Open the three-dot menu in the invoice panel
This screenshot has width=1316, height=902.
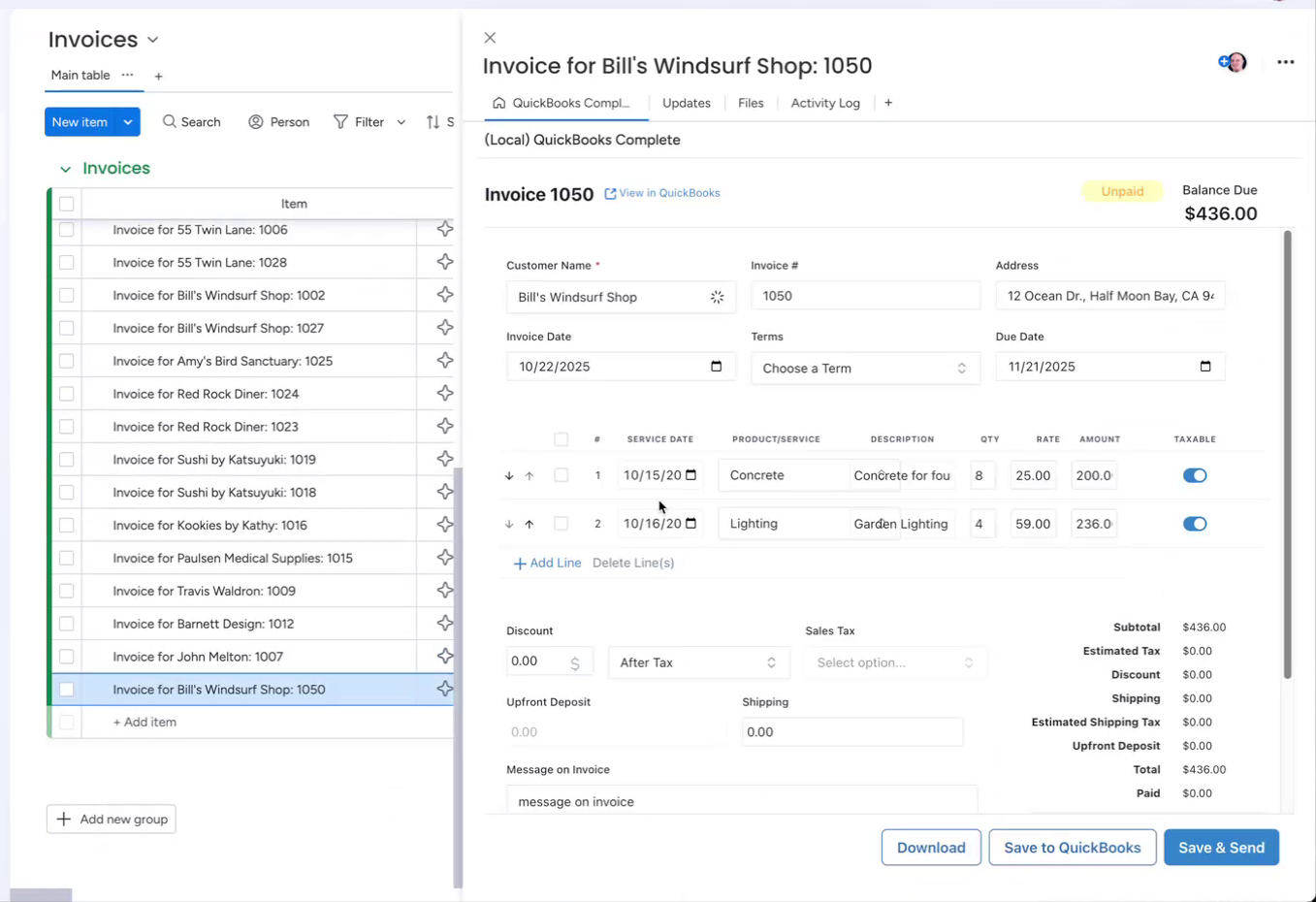(1286, 62)
